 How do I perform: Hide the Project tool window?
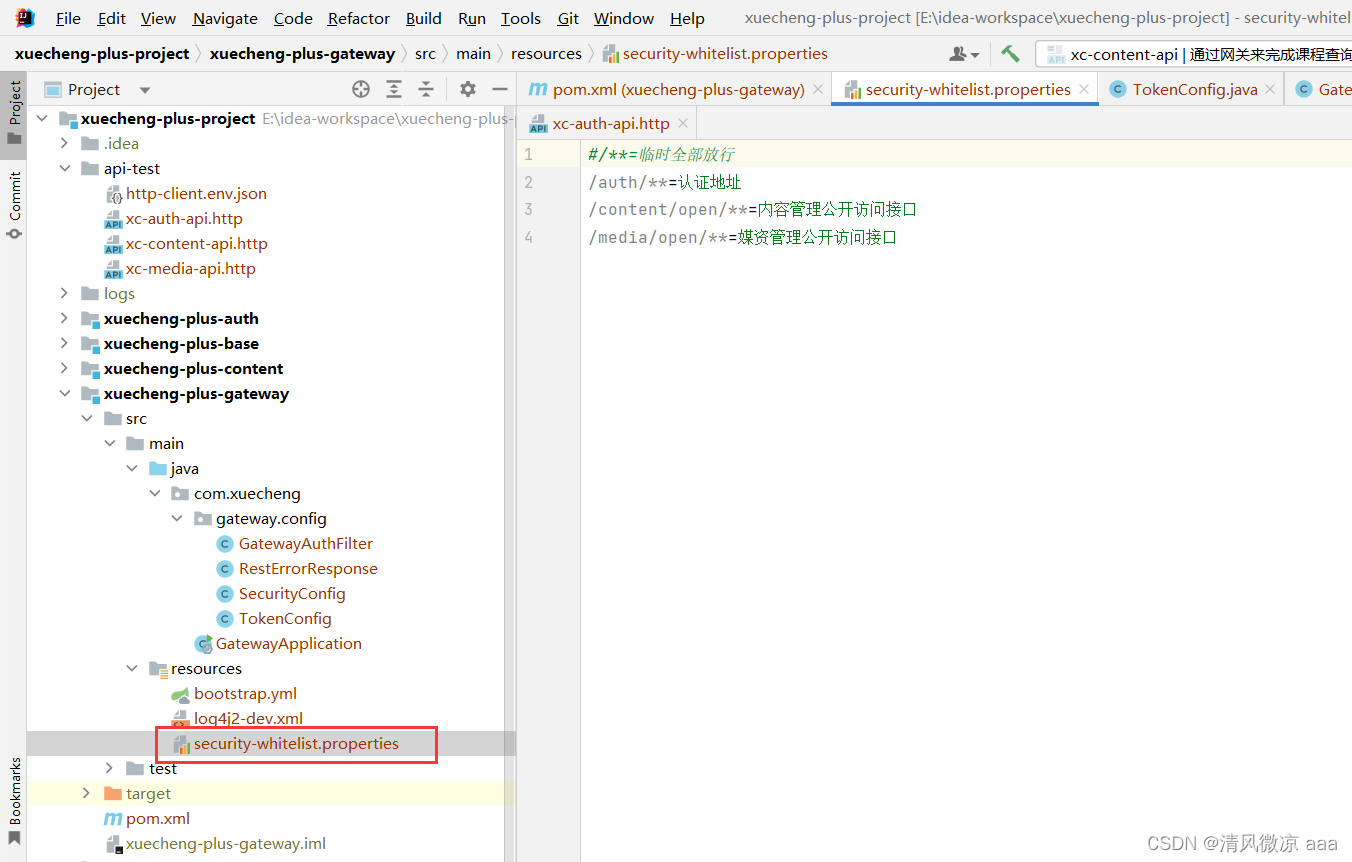(x=498, y=89)
